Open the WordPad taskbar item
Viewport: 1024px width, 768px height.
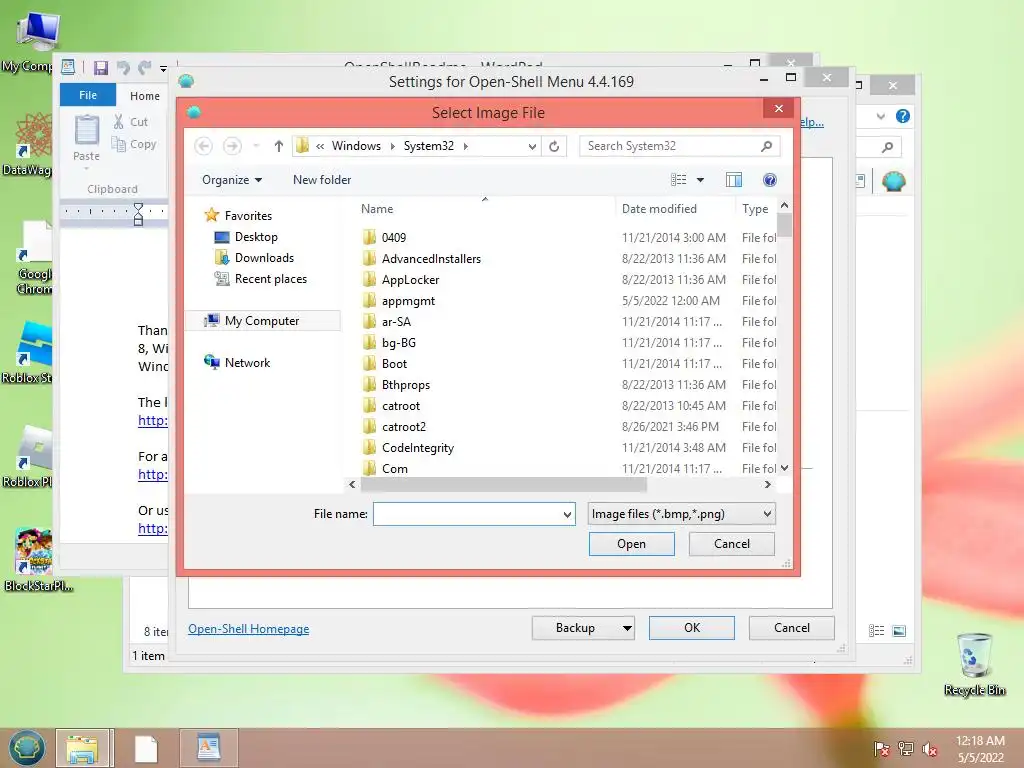tap(209, 748)
